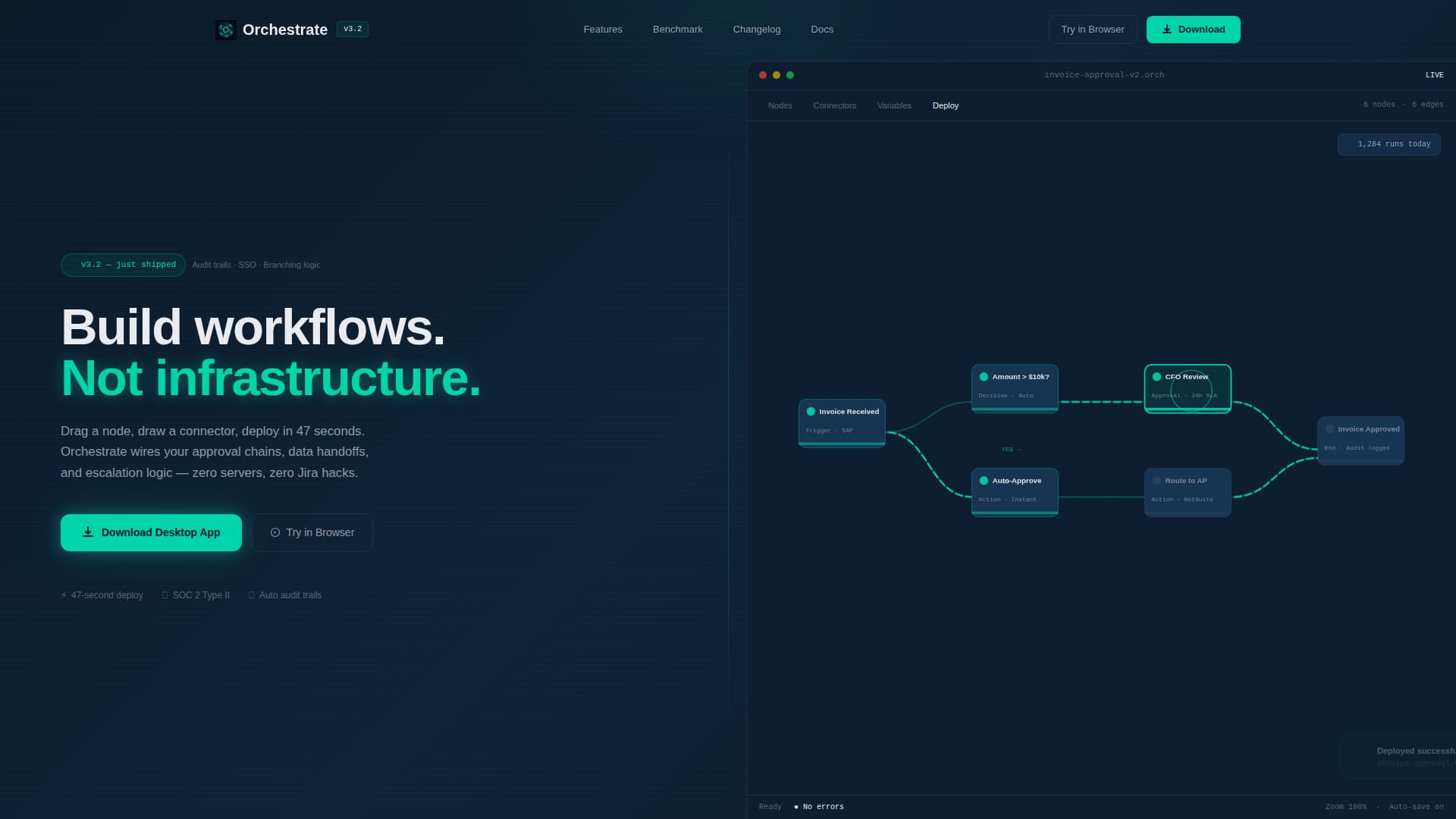Click the Audit trails · SSO · Branching logic text
The width and height of the screenshot is (1456, 819).
(256, 265)
